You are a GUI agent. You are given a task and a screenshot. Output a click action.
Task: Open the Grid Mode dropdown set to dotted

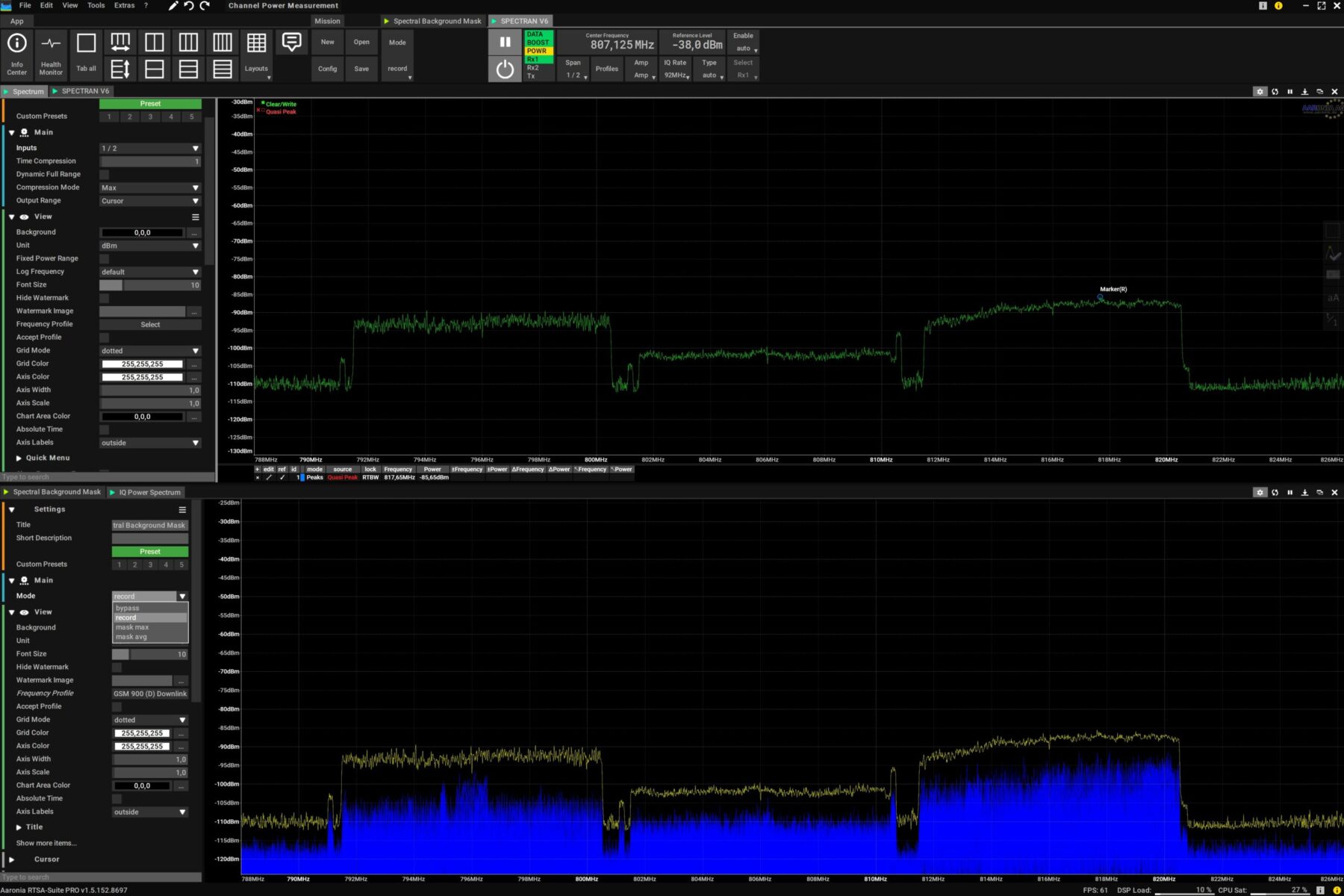click(150, 351)
